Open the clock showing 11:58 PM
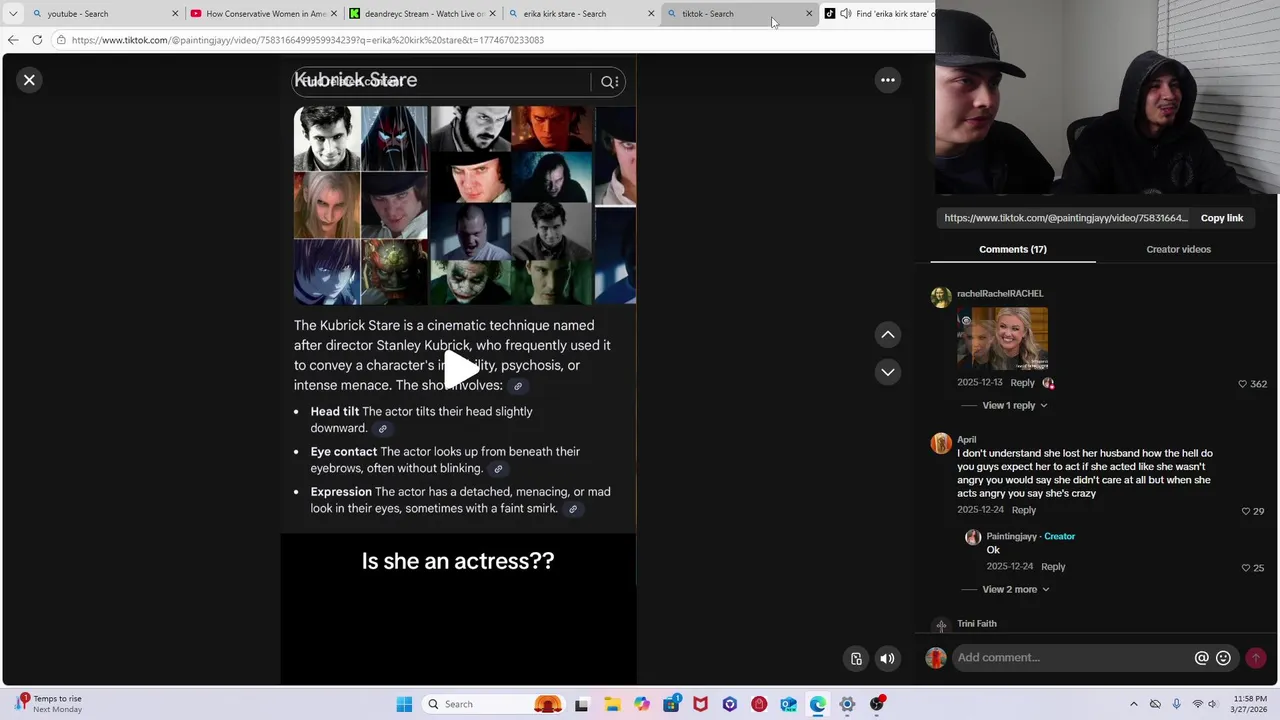 click(1250, 704)
